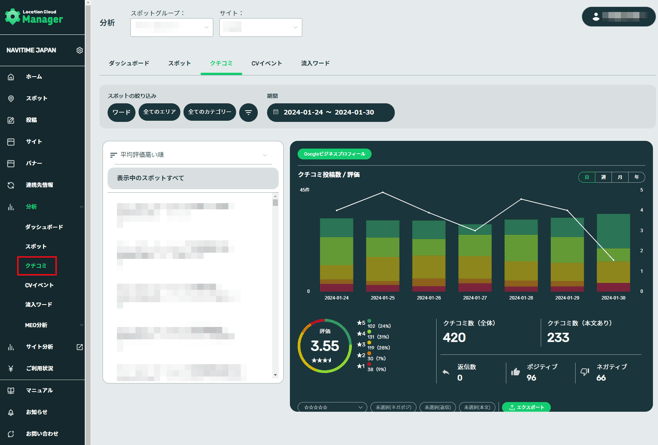Click the 2024-01-24 bar in chart
The height and width of the screenshot is (445, 658).
337,255
